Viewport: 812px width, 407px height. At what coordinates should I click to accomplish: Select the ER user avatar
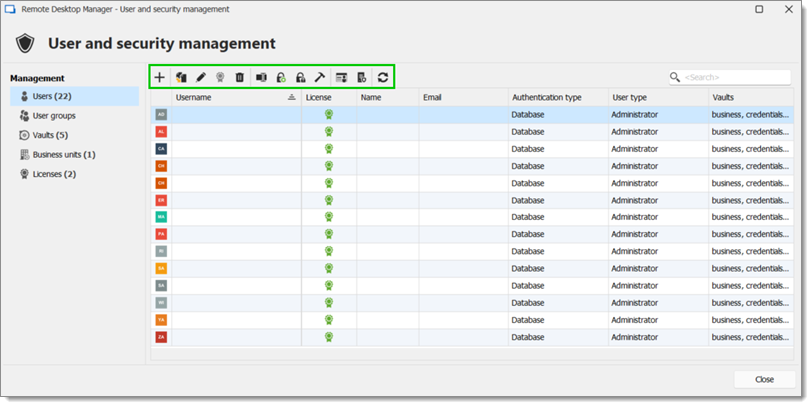(161, 200)
